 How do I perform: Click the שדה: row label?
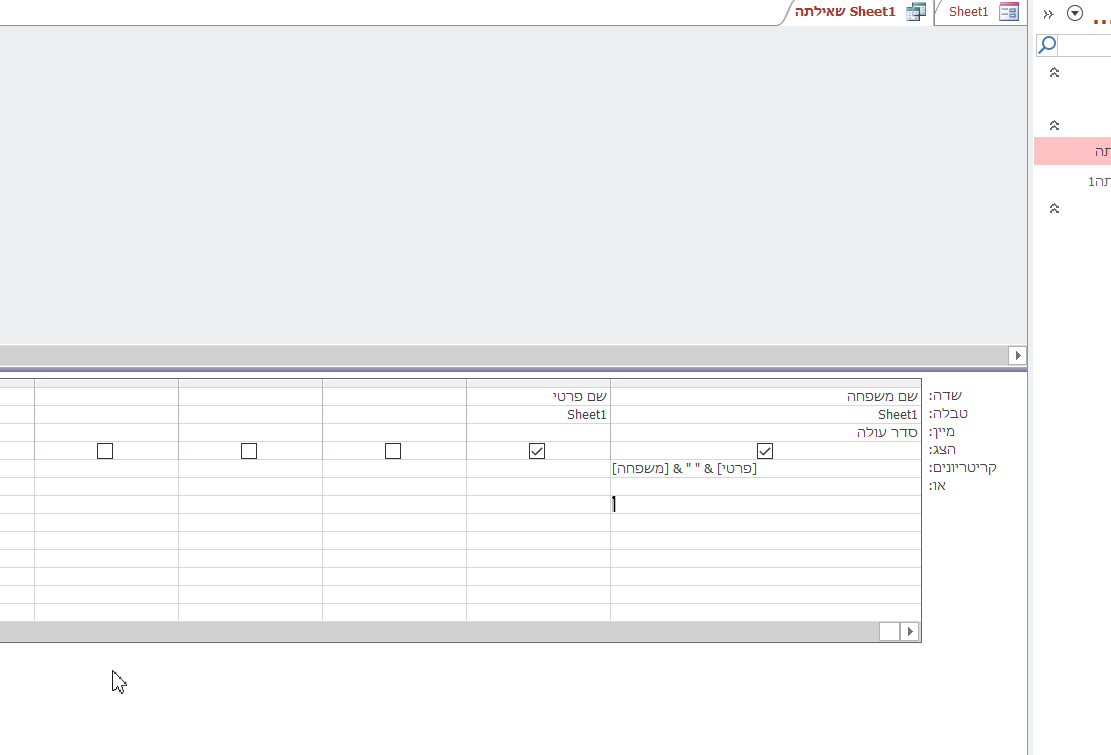click(x=945, y=396)
